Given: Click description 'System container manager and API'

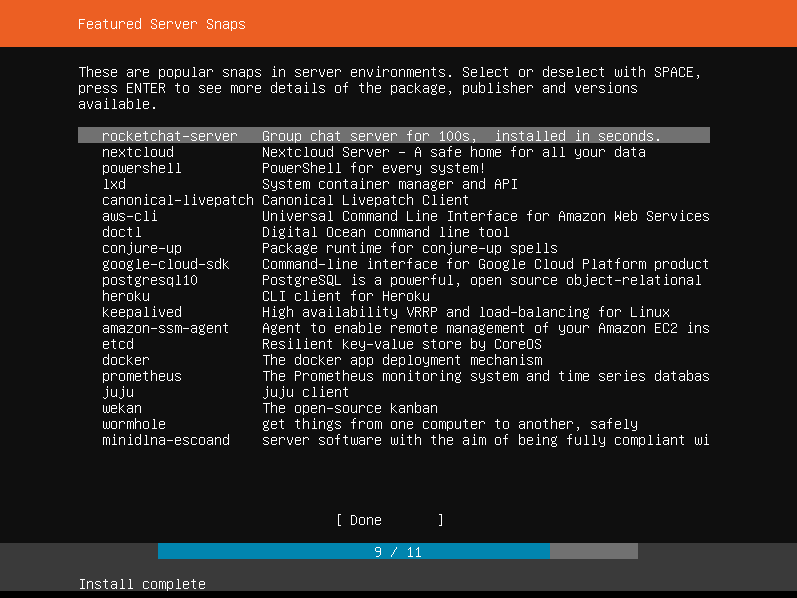Looking at the screenshot, I should tap(390, 184).
